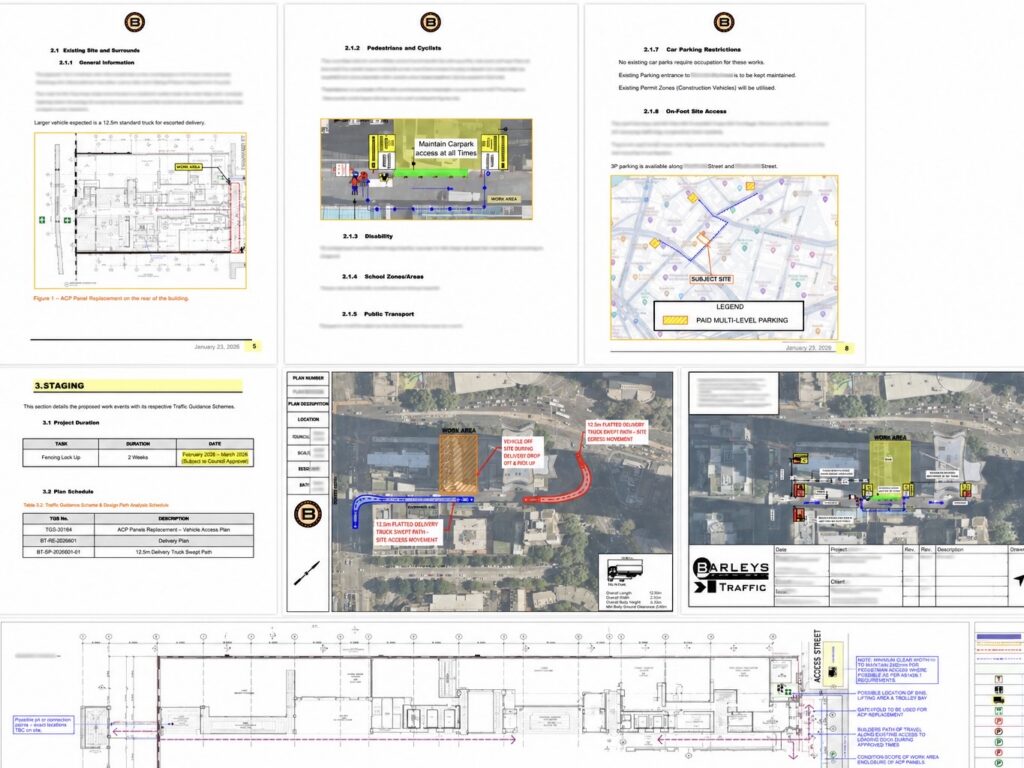Click 'PLAN NUMBER' title block label
This screenshot has height=768, width=1024.
(308, 378)
